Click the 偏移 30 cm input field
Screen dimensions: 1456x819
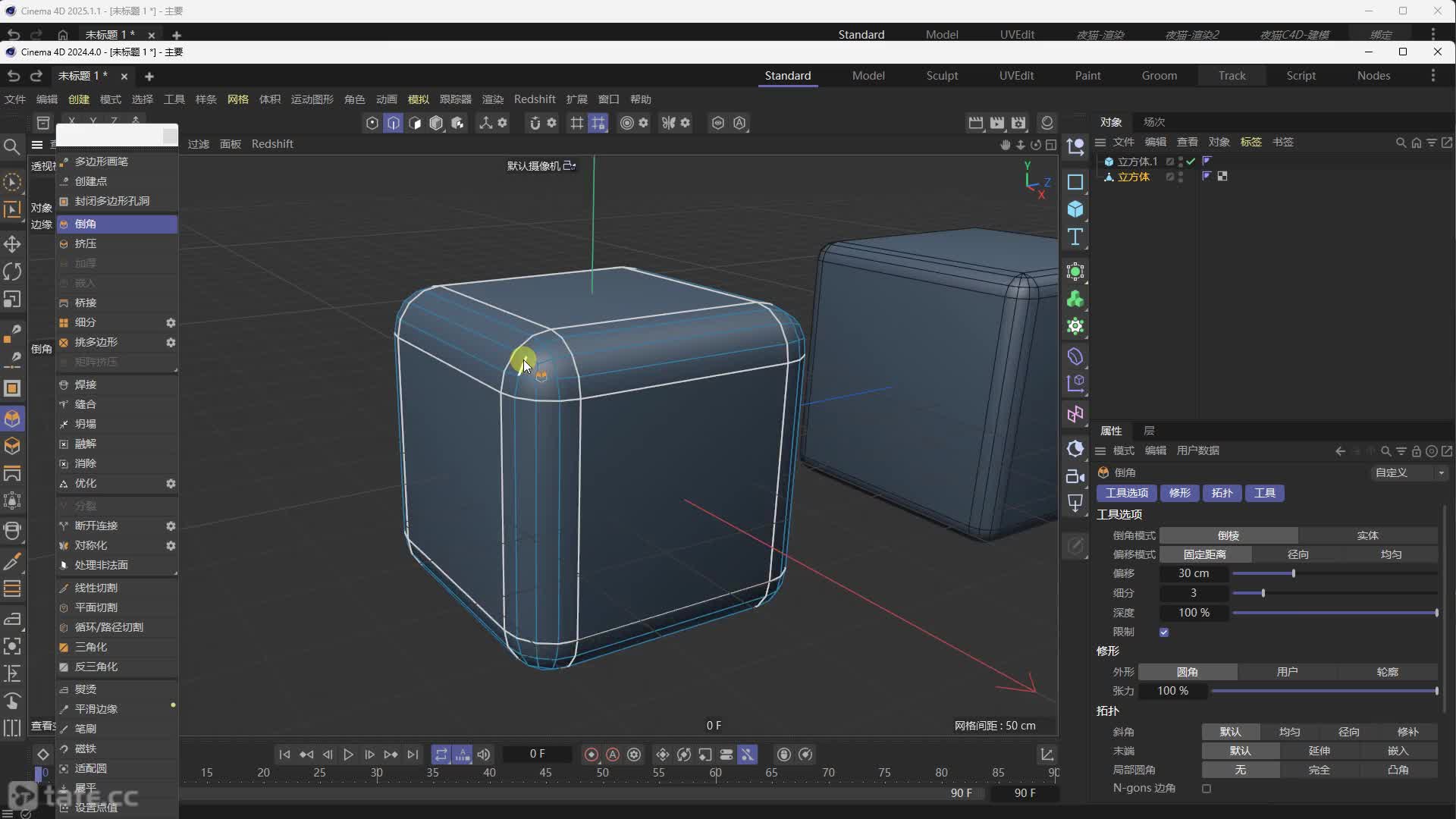coord(1194,574)
